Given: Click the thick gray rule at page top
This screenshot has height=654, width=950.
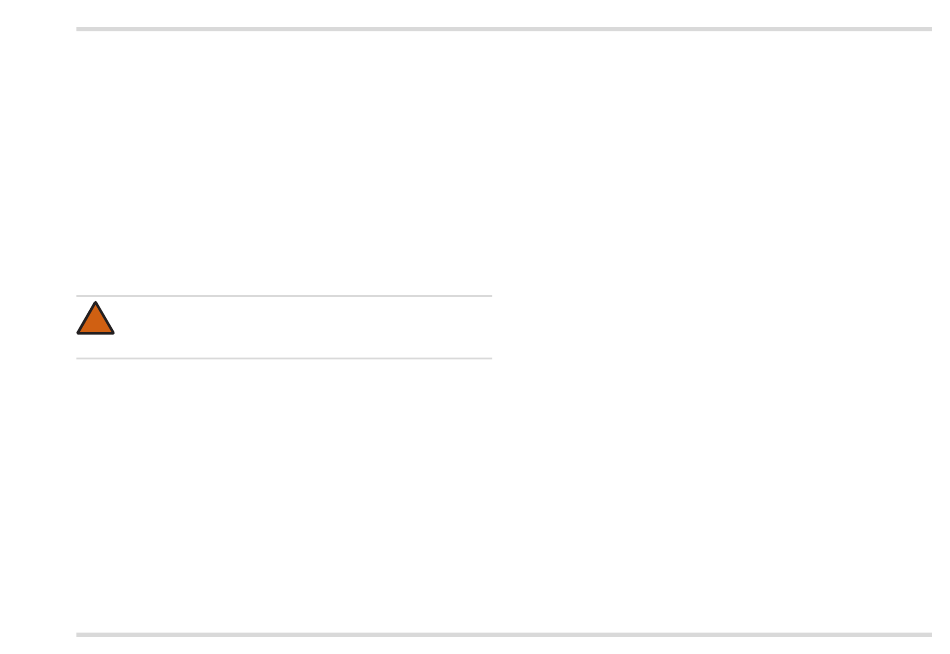Looking at the screenshot, I should point(503,28).
